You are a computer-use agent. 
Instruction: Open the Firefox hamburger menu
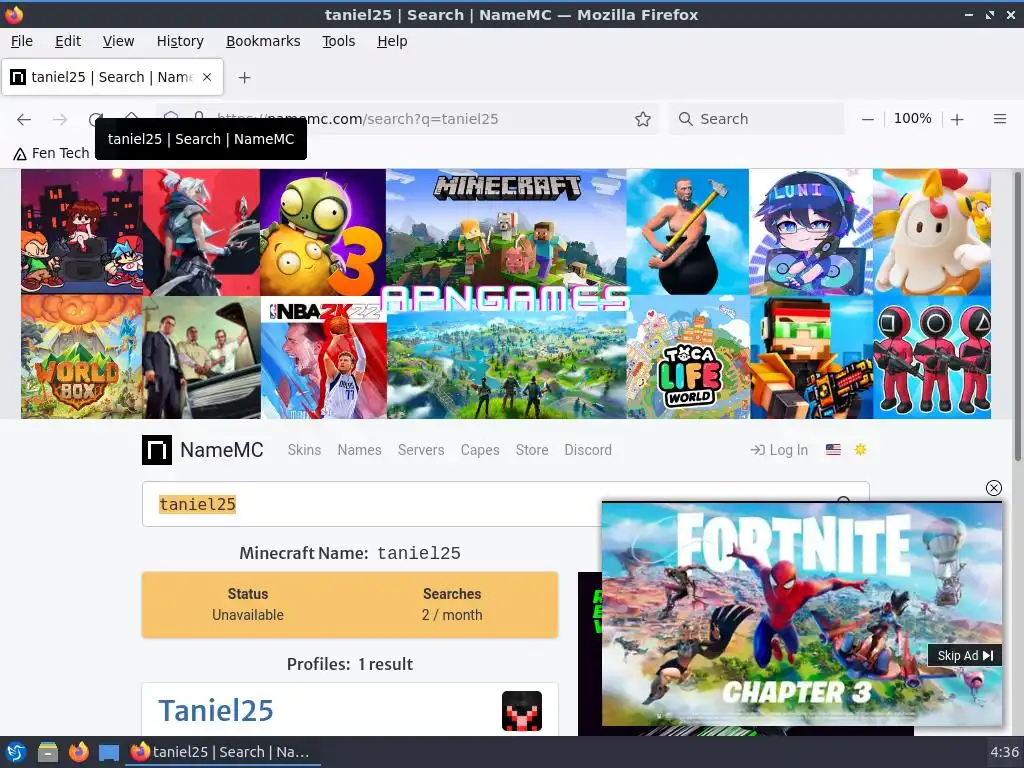coord(999,119)
